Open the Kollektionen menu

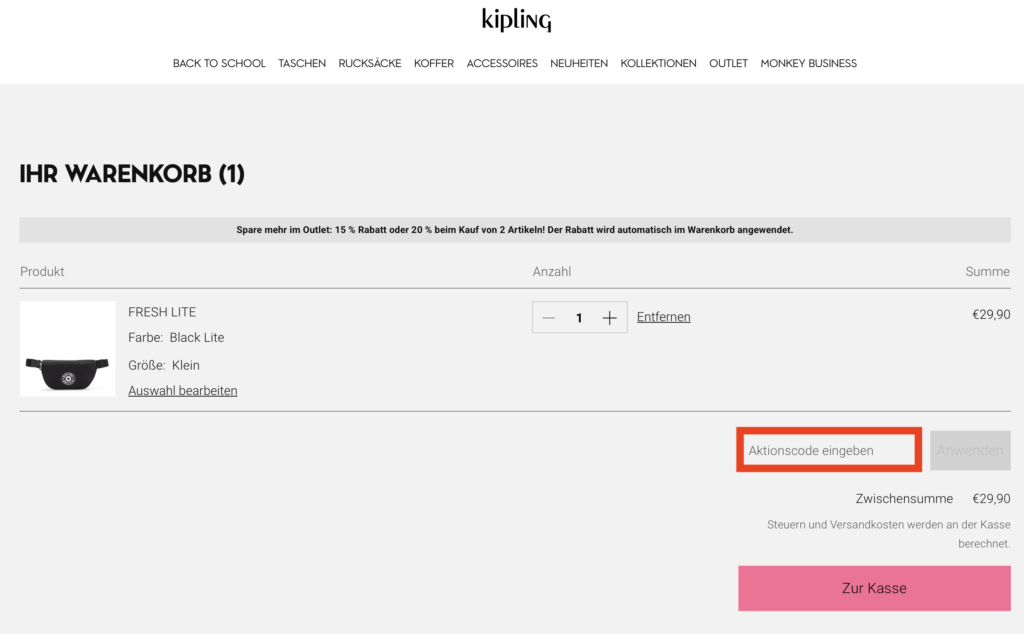[x=658, y=63]
